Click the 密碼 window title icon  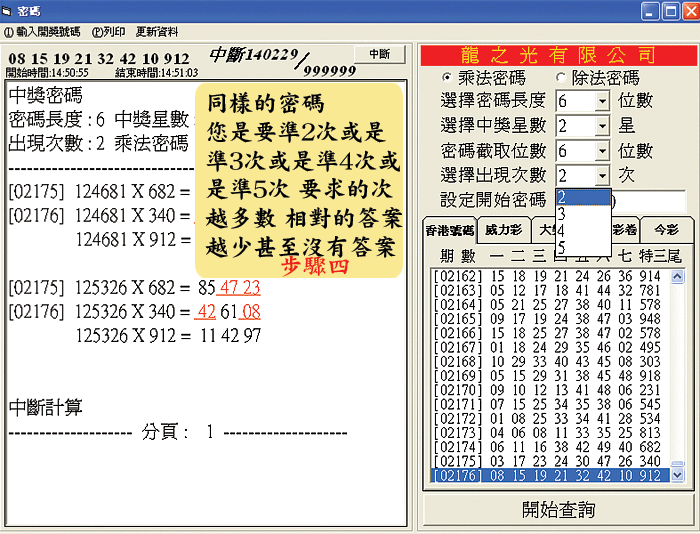click(9, 11)
